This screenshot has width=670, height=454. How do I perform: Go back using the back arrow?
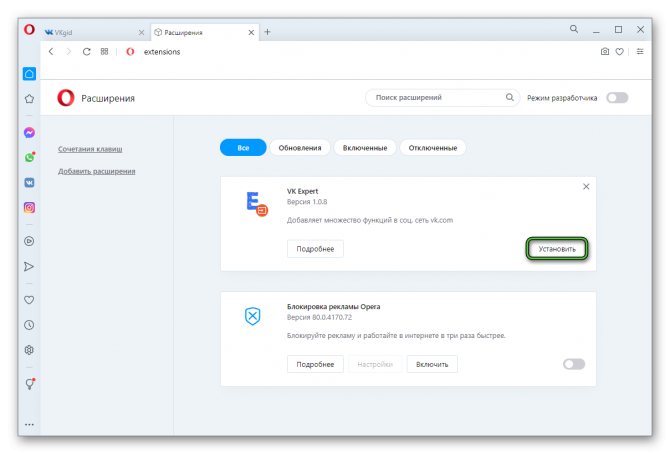51,52
